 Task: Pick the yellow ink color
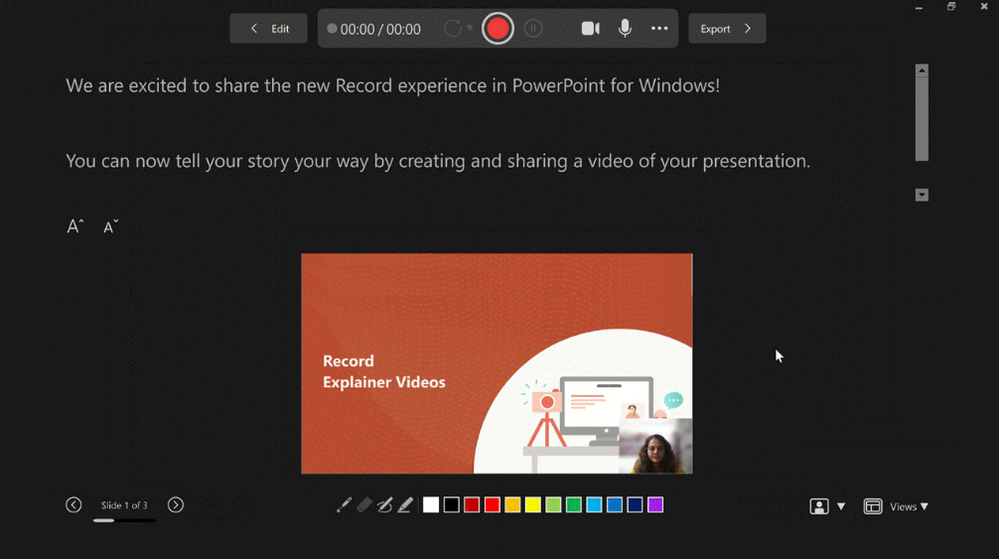point(533,505)
